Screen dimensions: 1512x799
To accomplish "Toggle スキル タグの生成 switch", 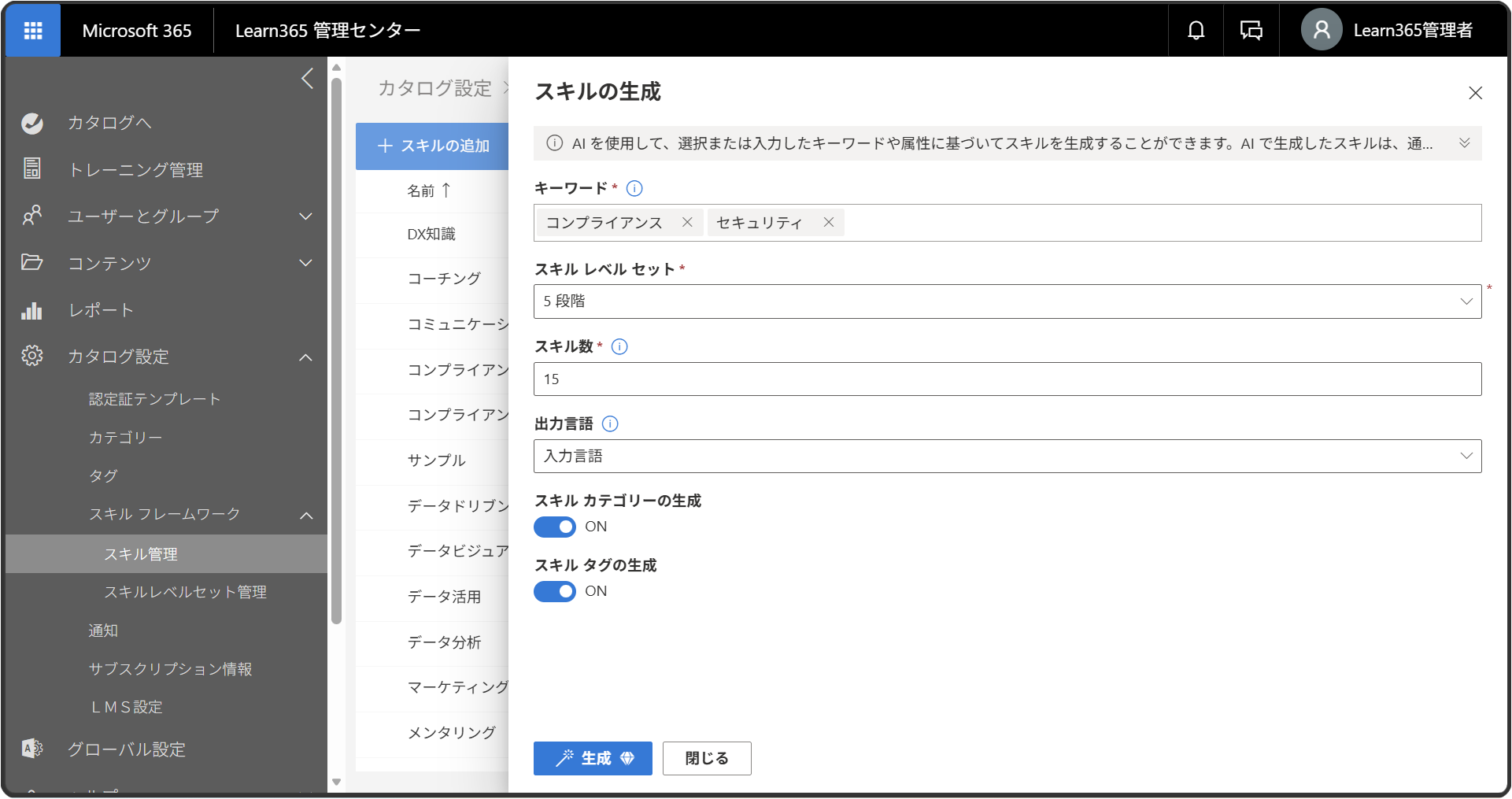I will 555,591.
